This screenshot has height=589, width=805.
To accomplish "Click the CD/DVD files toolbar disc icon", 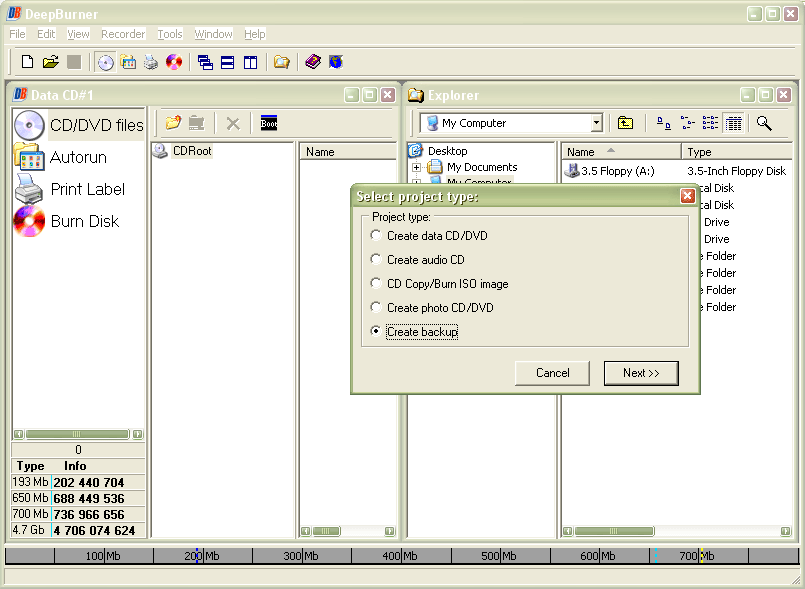I will point(106,63).
